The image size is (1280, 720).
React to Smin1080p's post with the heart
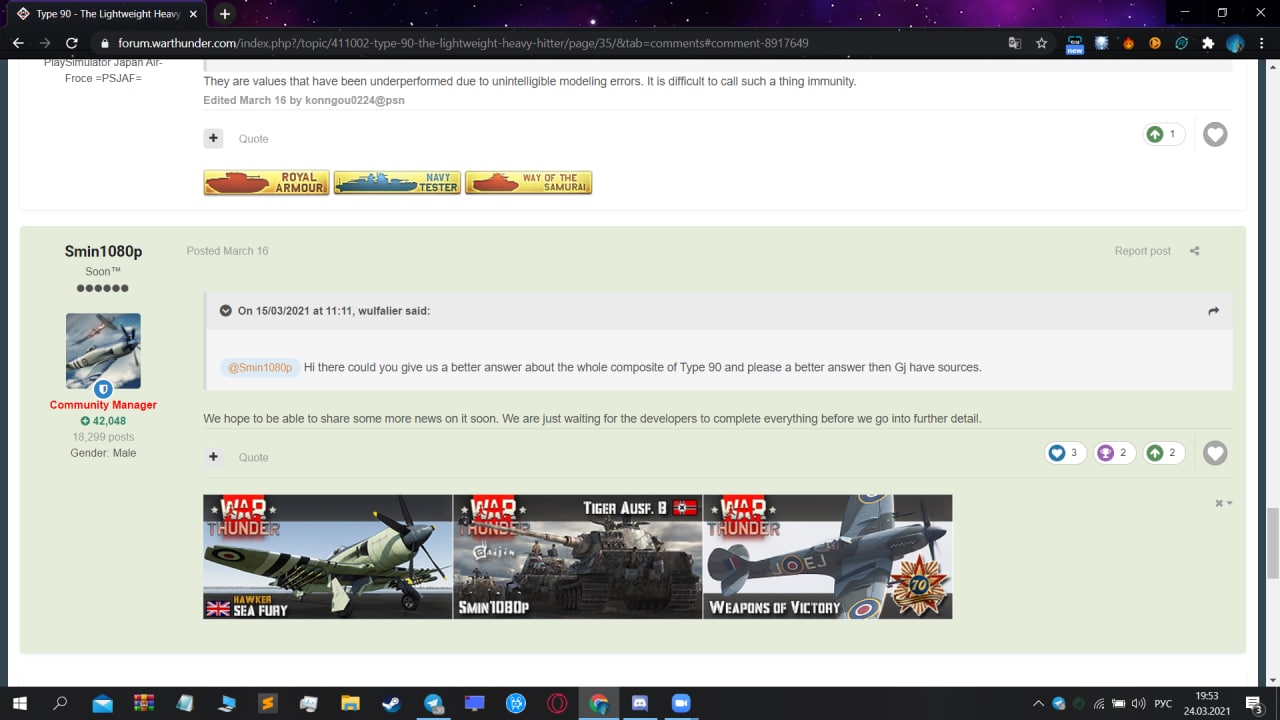click(1215, 453)
